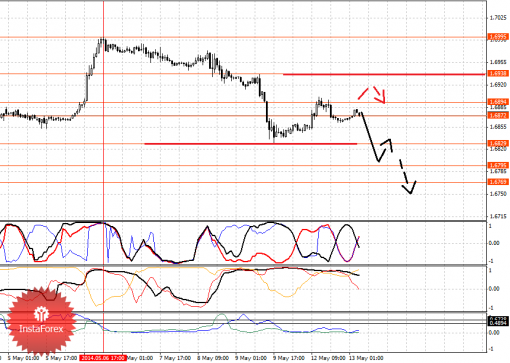Click the 0.4894 indicator value tag
The image size is (510, 363).
point(498,323)
